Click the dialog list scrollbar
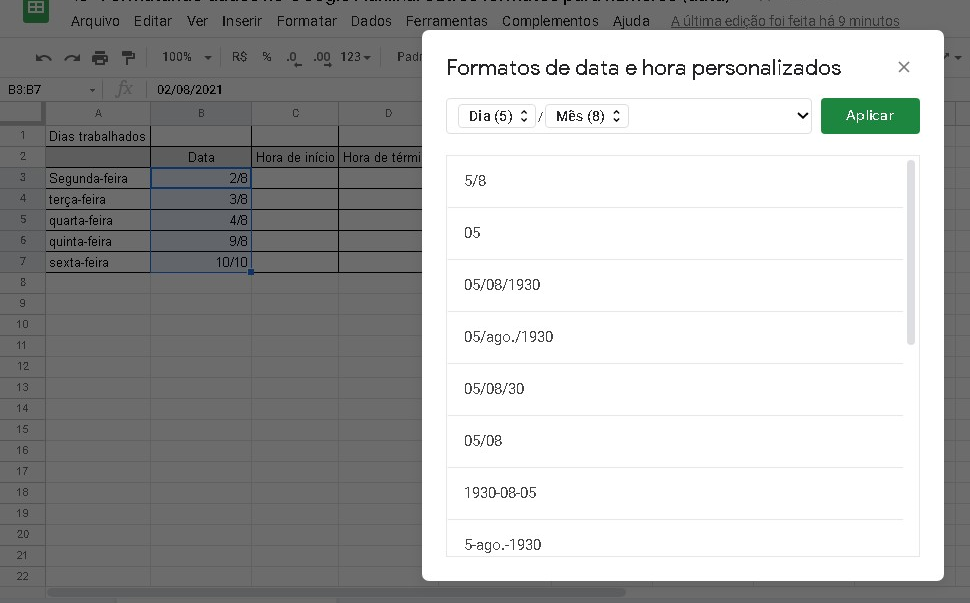The image size is (970, 603). click(x=911, y=250)
